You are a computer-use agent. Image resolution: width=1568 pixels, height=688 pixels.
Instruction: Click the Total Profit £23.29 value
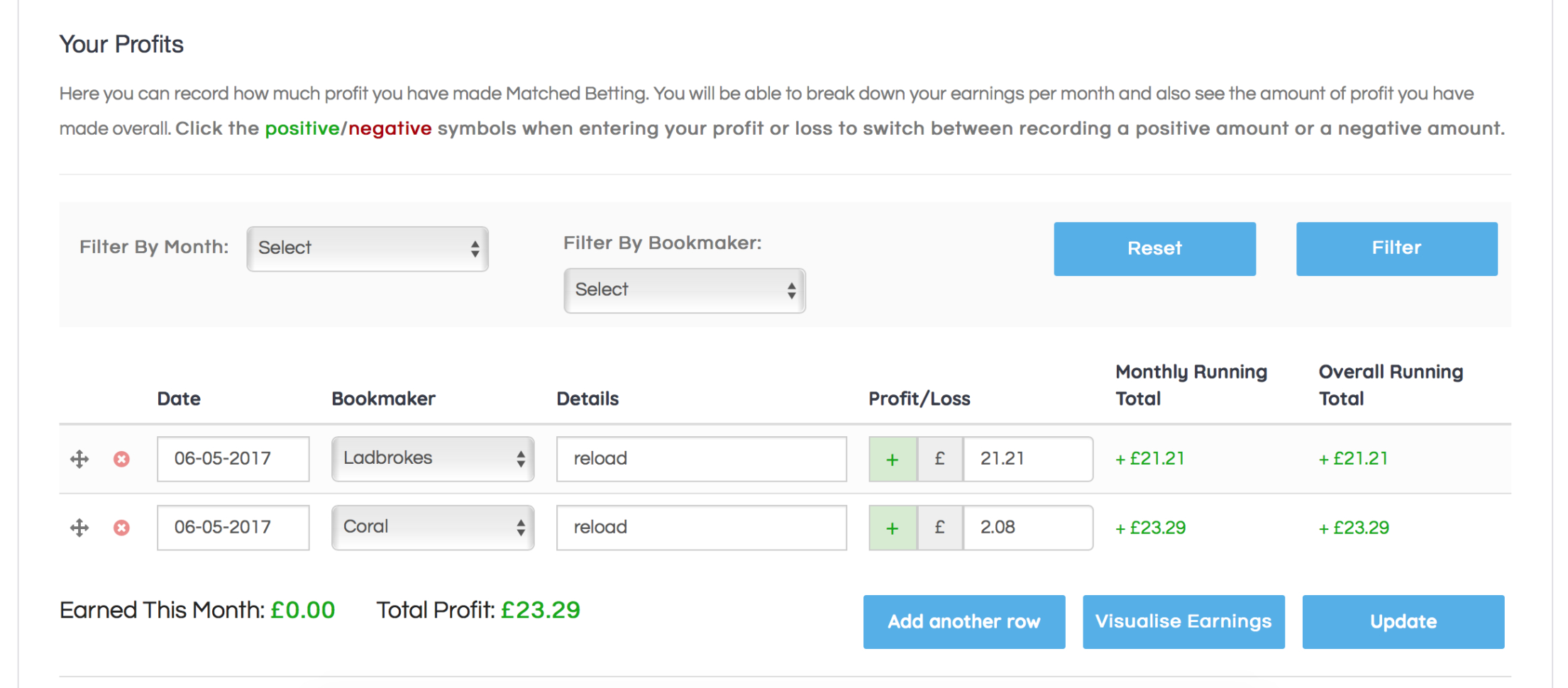click(541, 611)
